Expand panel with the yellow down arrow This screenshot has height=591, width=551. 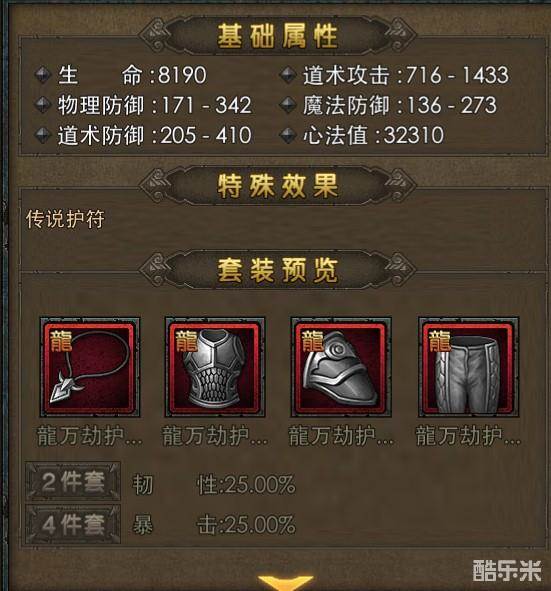pos(285,582)
